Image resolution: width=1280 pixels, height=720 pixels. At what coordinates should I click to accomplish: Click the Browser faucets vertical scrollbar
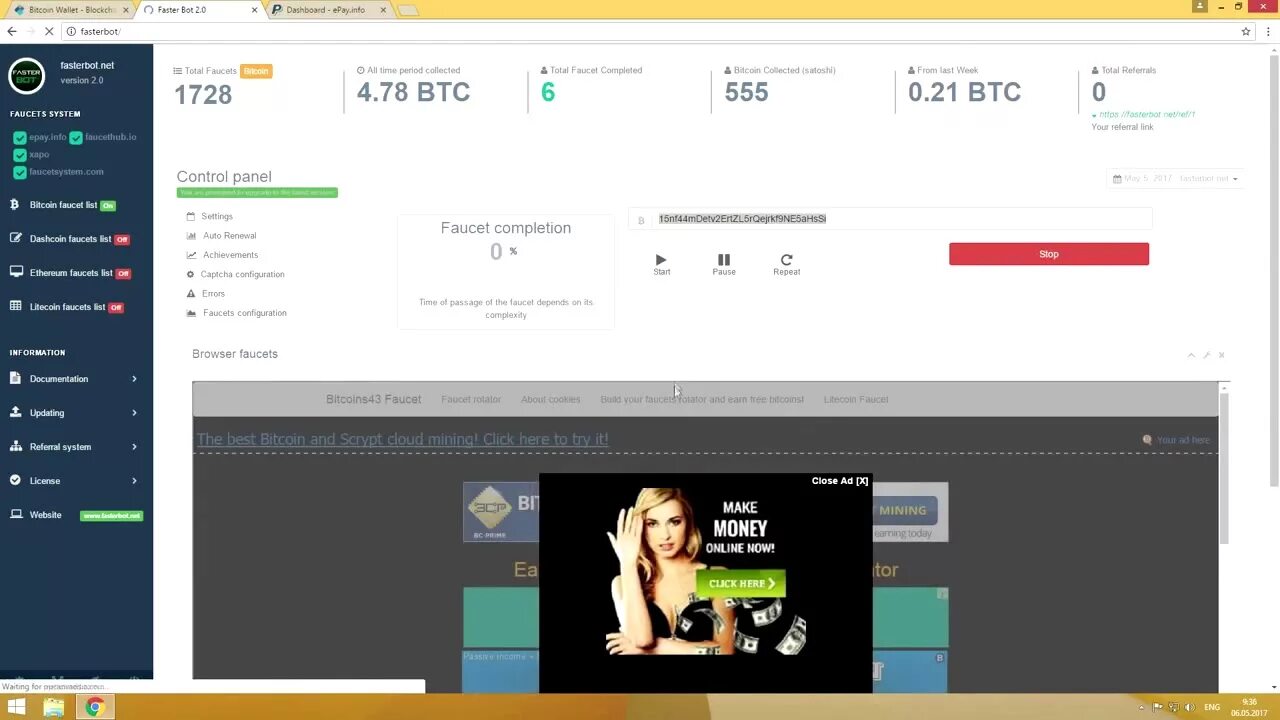[x=1223, y=470]
